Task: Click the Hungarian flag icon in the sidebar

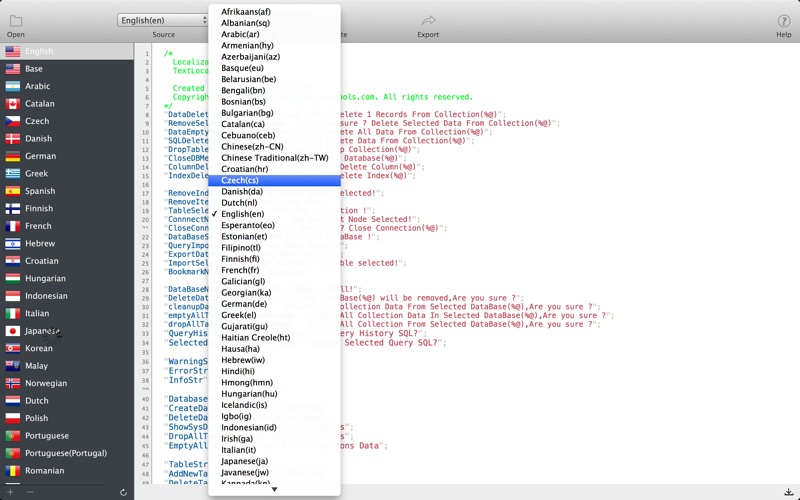Action: point(13,278)
